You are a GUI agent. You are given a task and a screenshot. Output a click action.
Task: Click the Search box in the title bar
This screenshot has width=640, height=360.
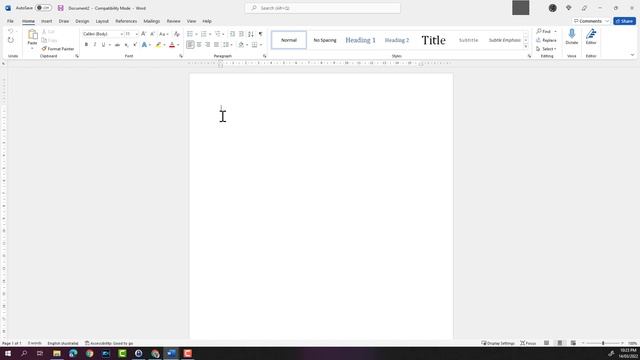[x=322, y=8]
